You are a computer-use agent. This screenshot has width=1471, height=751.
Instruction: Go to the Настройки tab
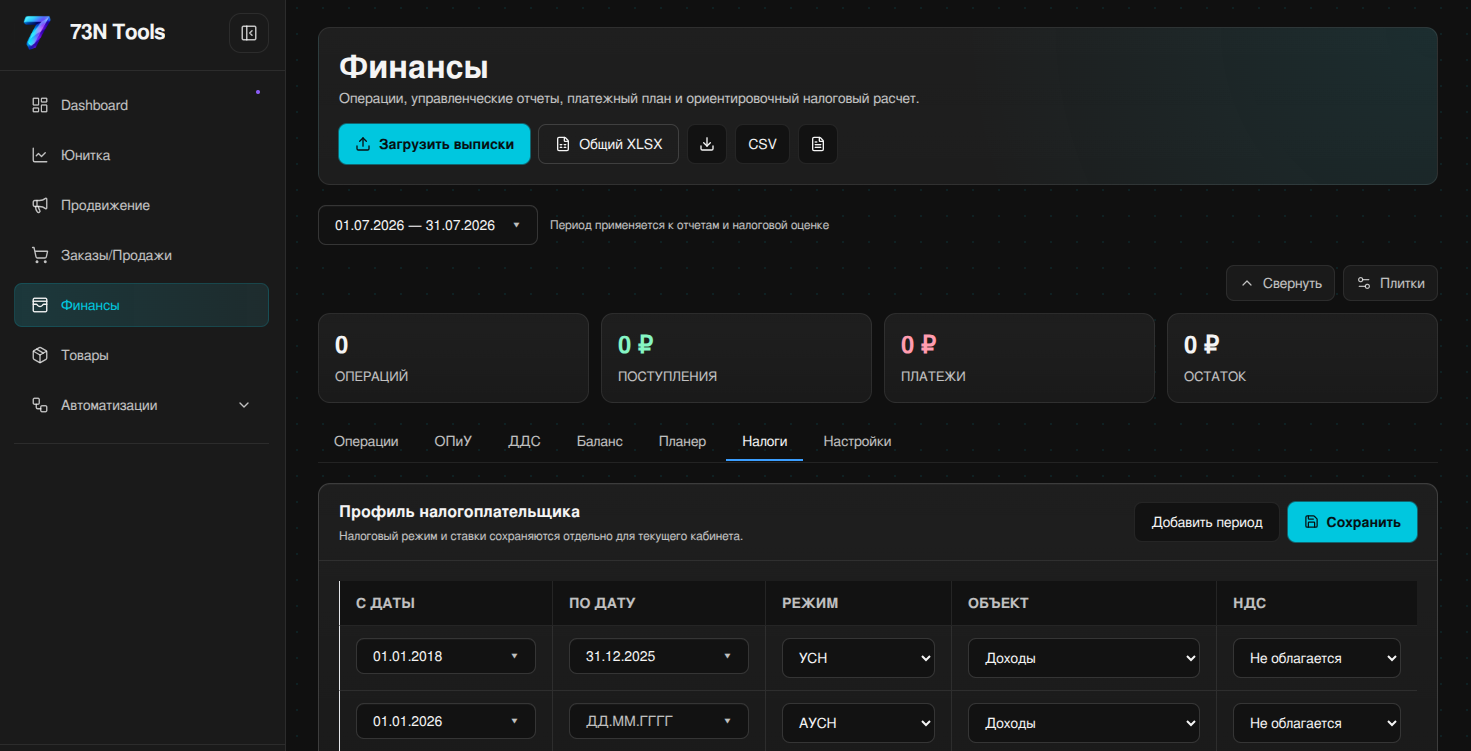tap(857, 441)
